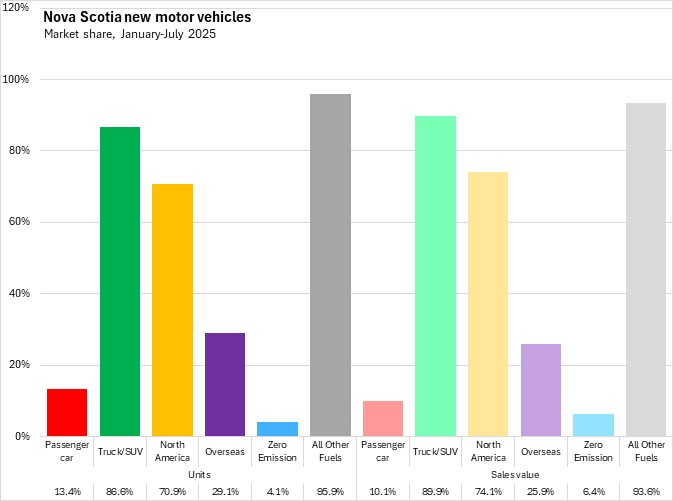Click the 93.6% value in the data table
Image resolution: width=673 pixels, height=501 pixels.
(x=646, y=491)
